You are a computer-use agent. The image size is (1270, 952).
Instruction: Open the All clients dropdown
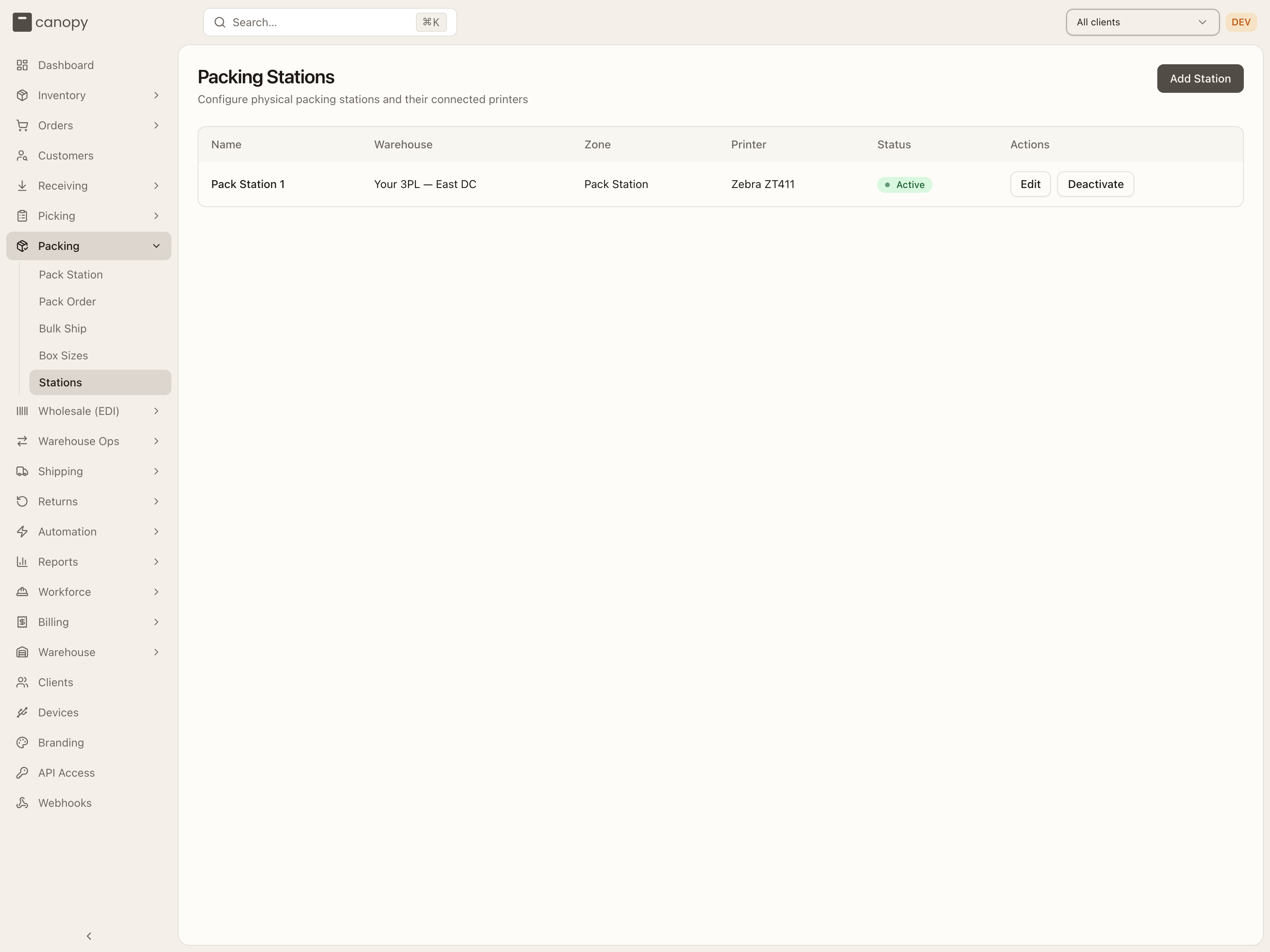coord(1142,22)
